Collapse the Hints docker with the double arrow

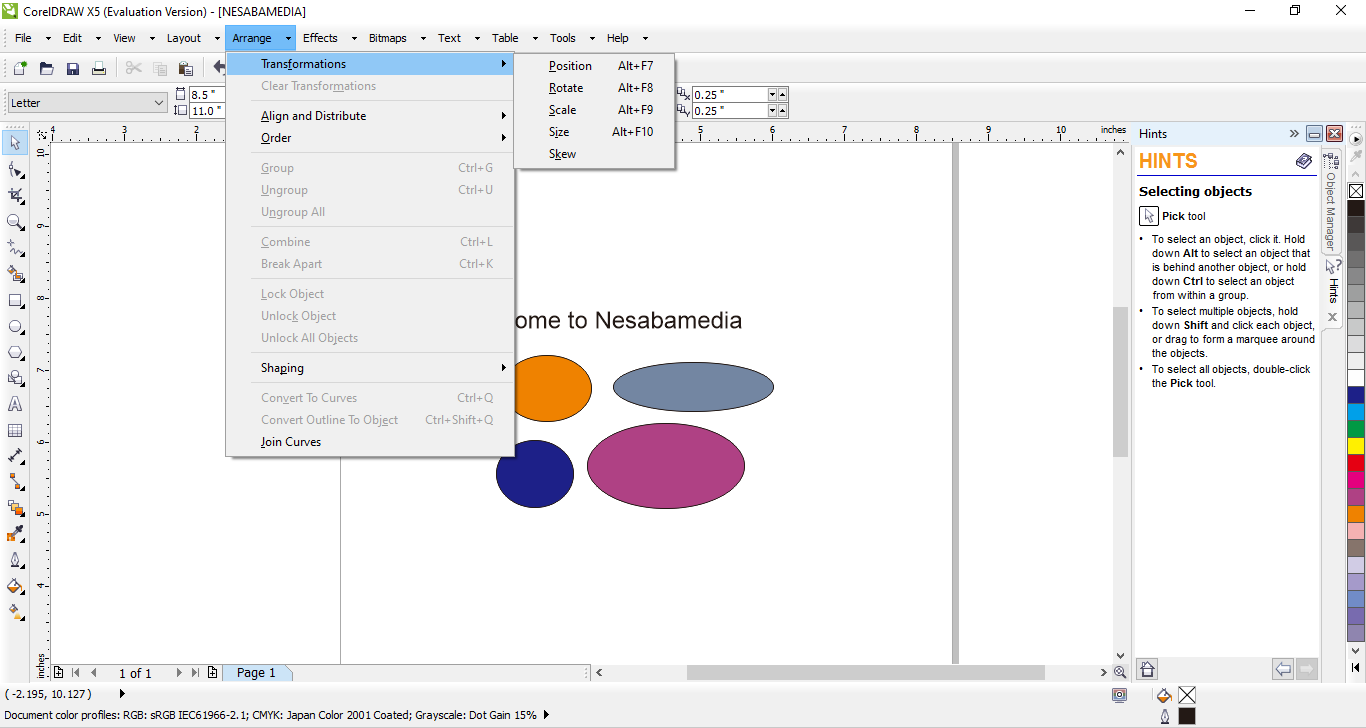click(x=1294, y=134)
